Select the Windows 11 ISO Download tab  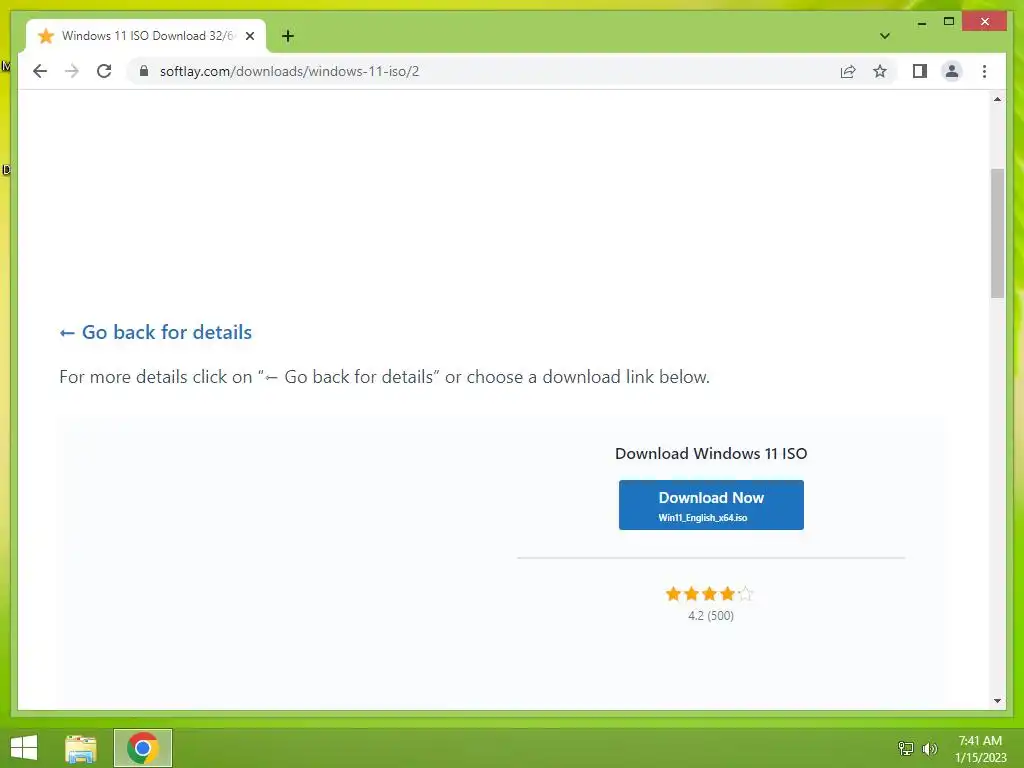(146, 36)
